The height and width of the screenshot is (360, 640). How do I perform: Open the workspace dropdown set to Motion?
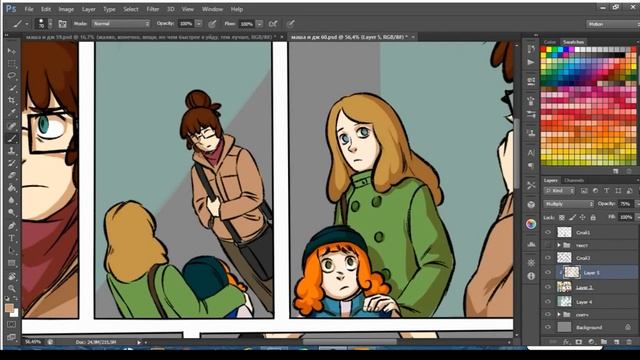pyautogui.click(x=613, y=24)
